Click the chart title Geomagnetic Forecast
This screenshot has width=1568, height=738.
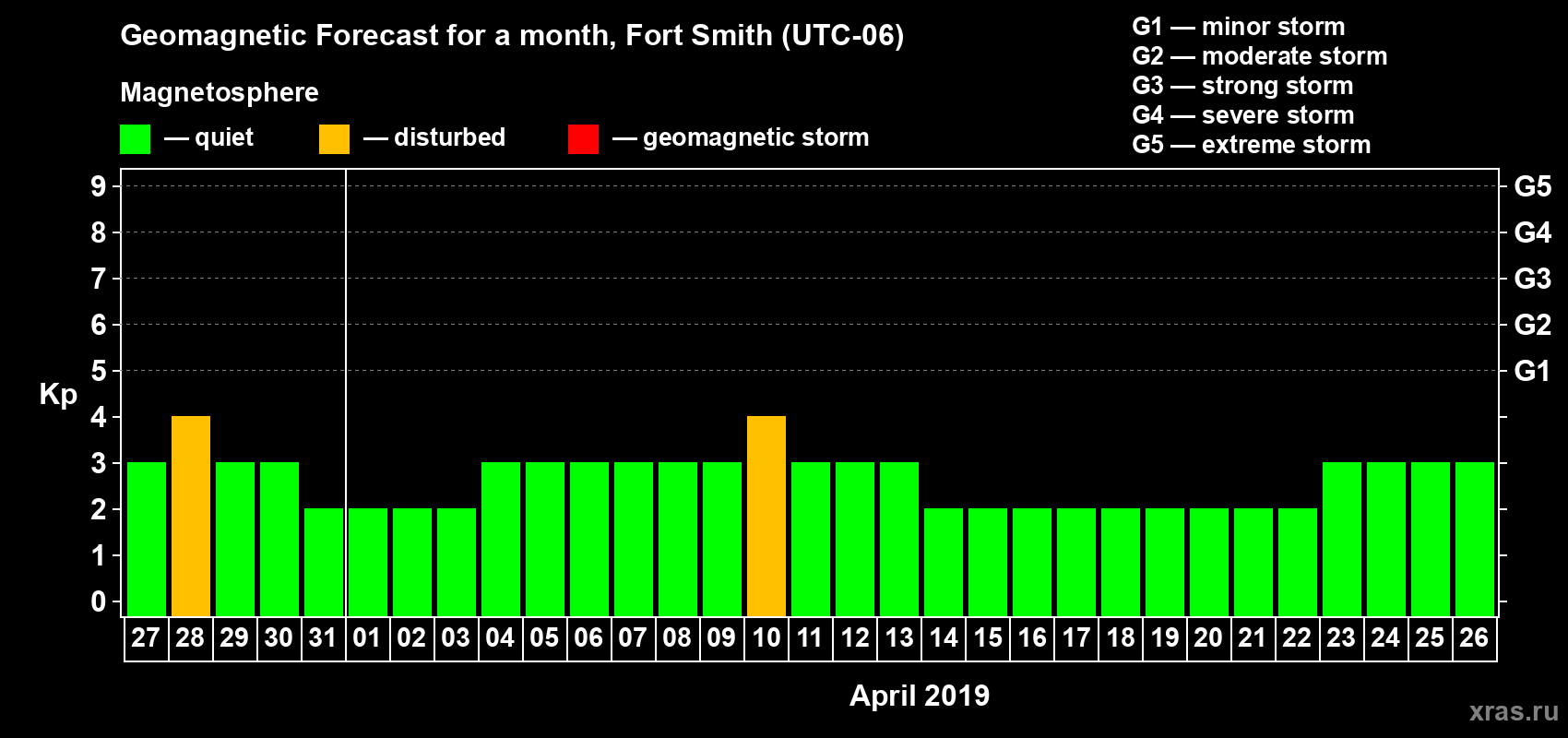pyautogui.click(x=512, y=36)
